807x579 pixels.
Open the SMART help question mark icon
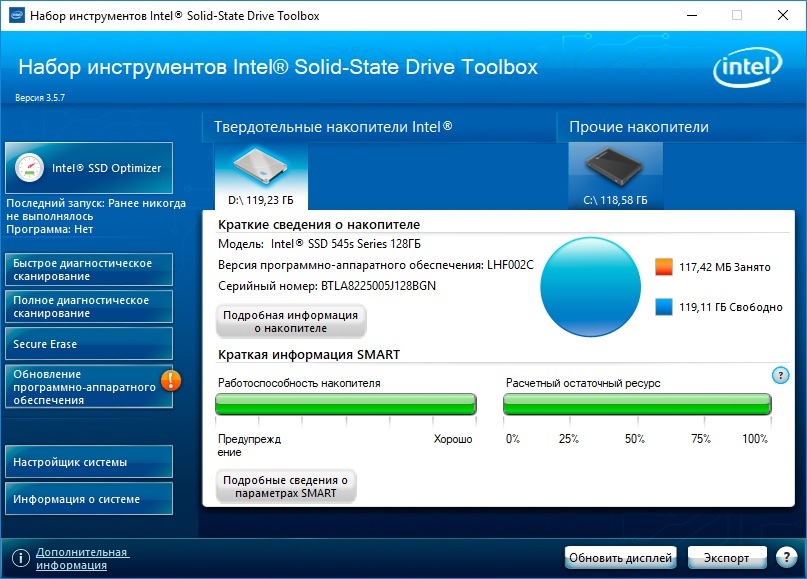[781, 375]
